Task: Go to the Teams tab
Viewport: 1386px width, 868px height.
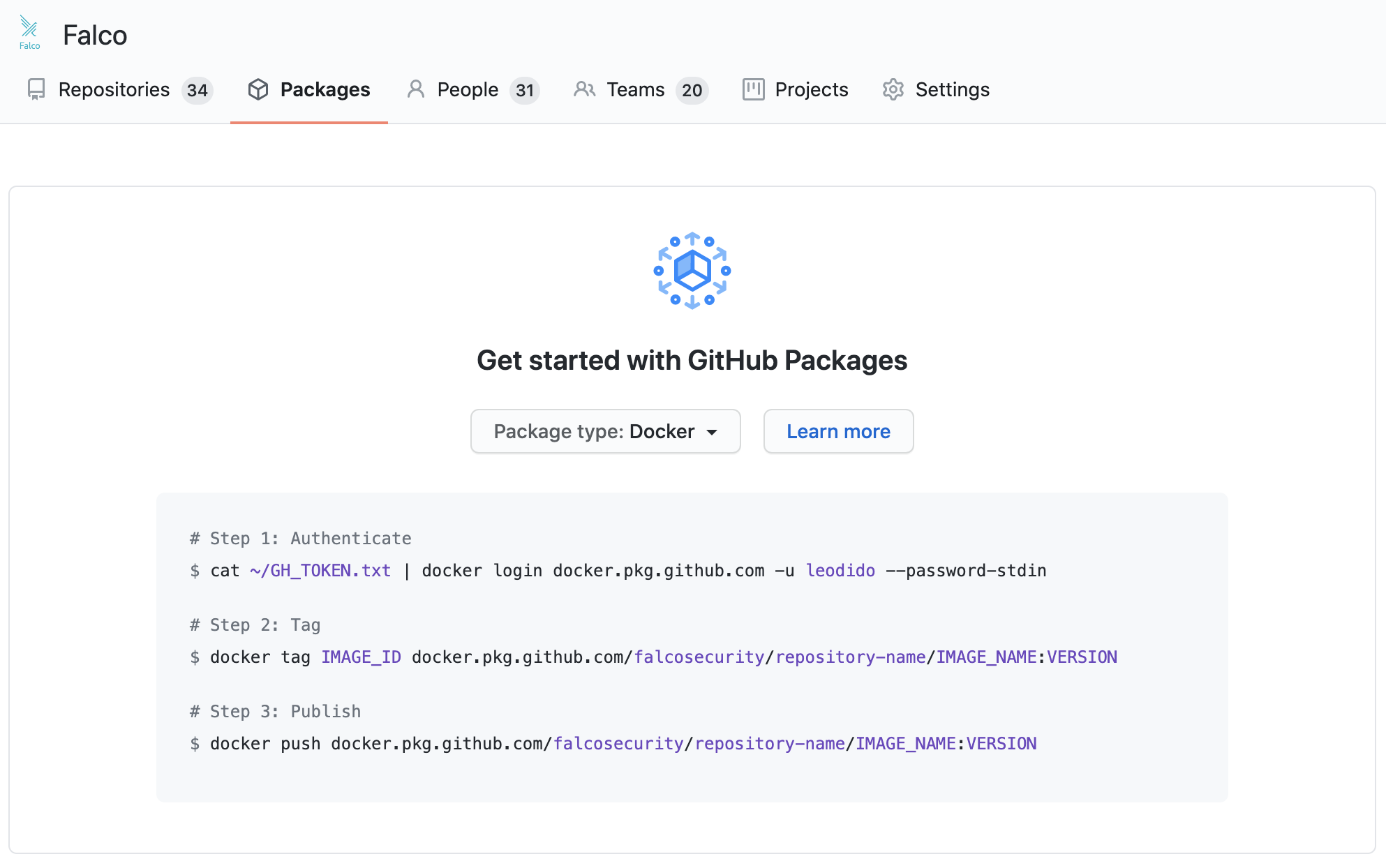Action: coord(634,89)
